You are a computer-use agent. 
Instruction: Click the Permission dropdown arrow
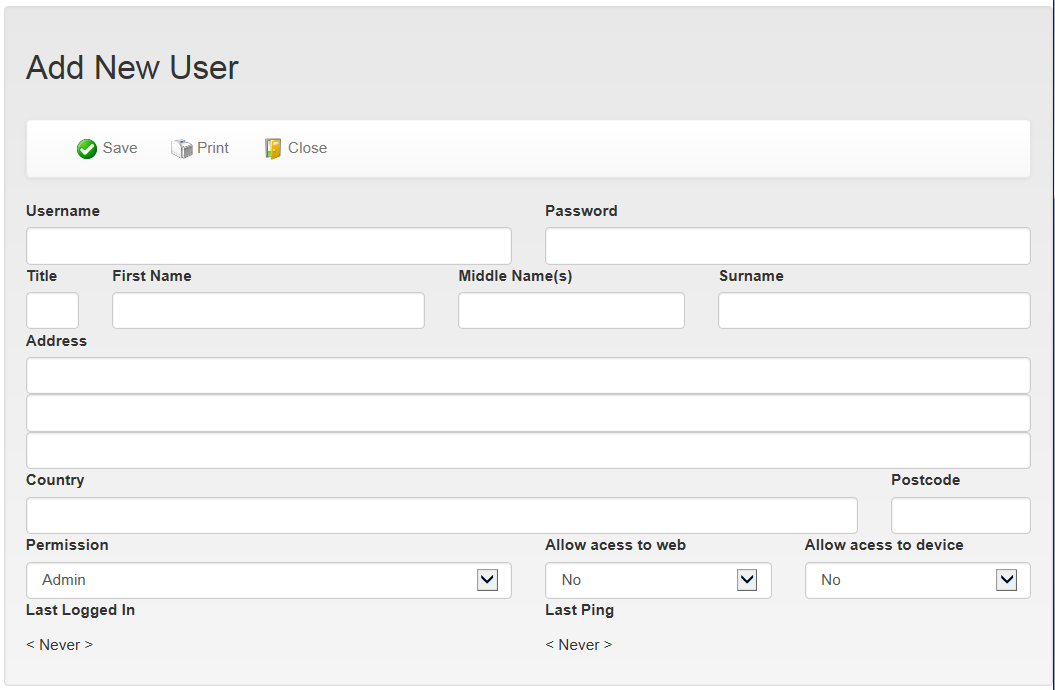487,580
